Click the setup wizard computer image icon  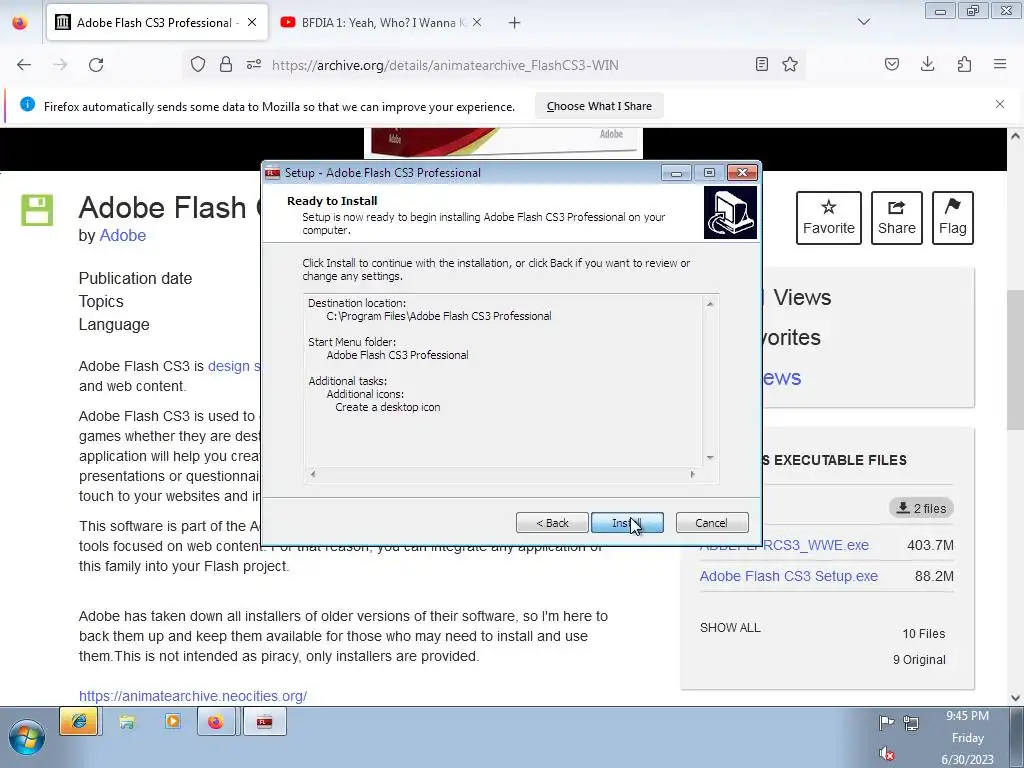point(730,213)
